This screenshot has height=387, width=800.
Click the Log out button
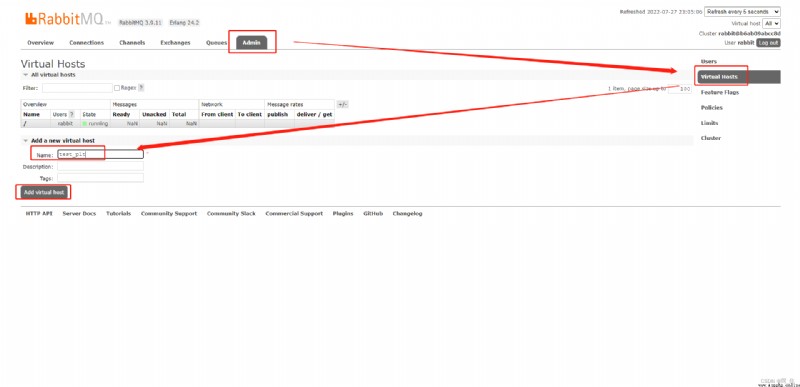(x=768, y=43)
